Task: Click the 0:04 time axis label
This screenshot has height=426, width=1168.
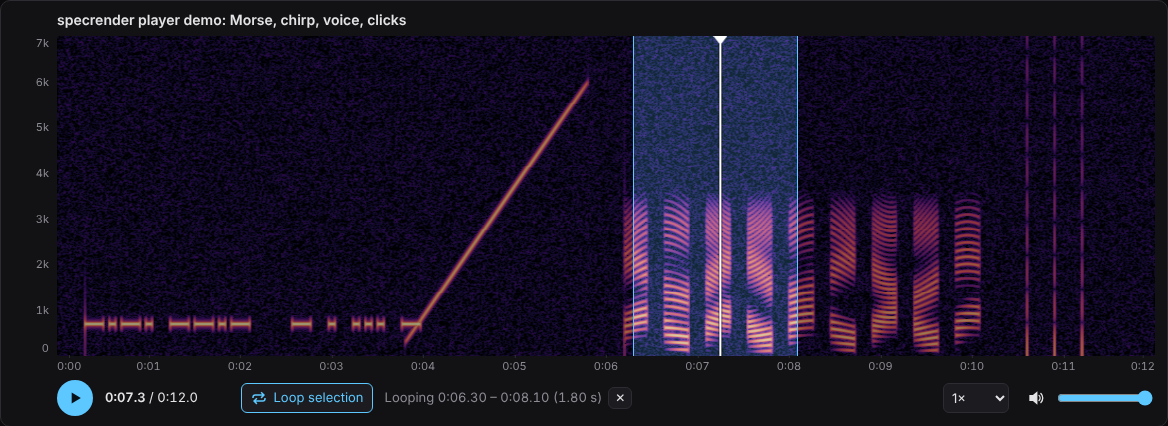Action: pyautogui.click(x=422, y=366)
